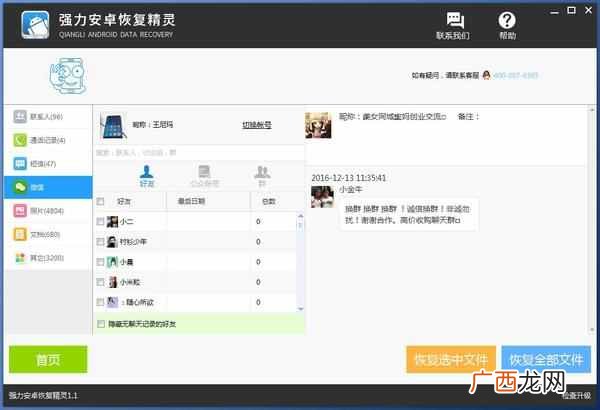600x410 pixels.
Task: Tick the select-all checkbox in the table header
Action: click(100, 201)
